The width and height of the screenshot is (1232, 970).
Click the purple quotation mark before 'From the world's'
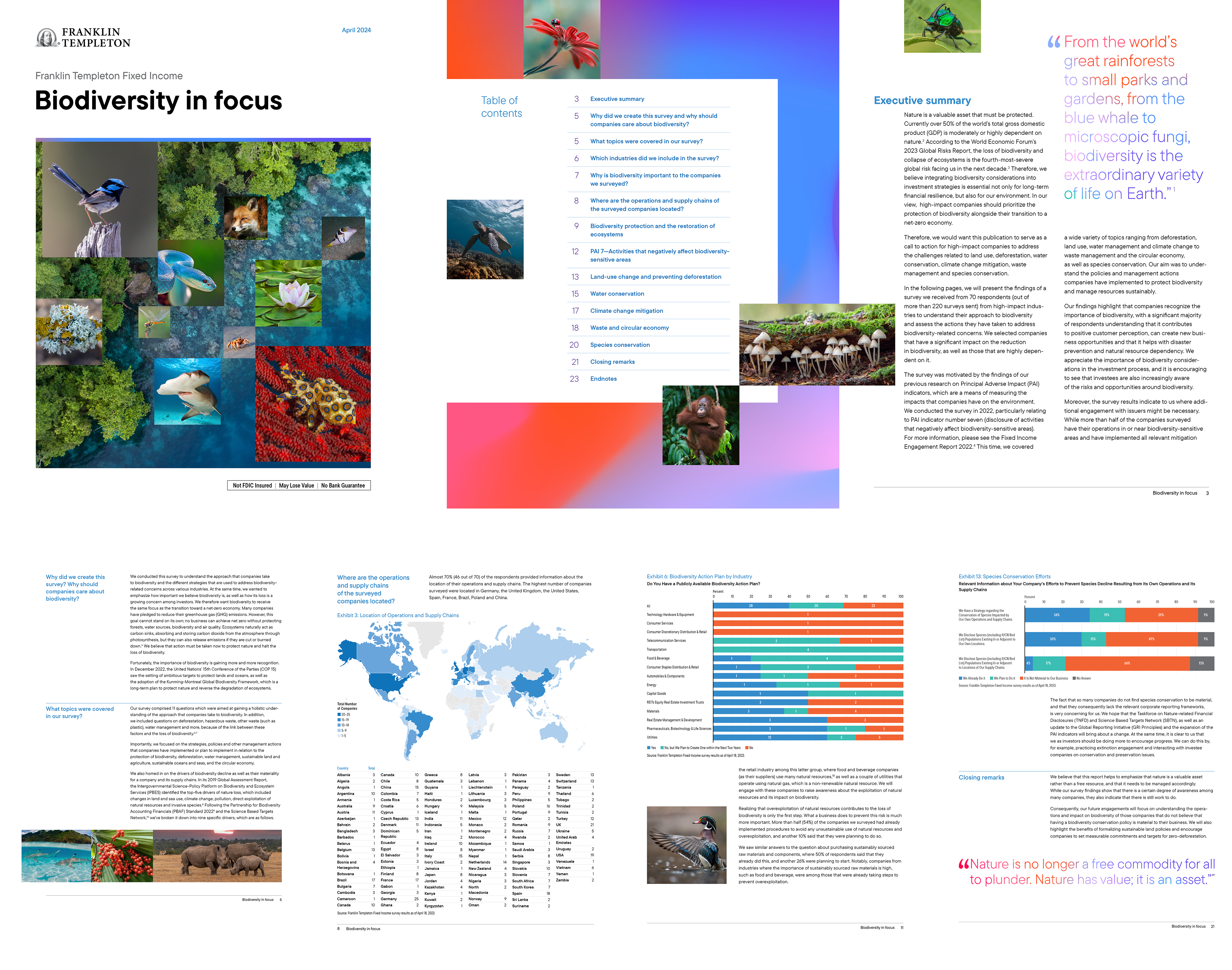pos(1054,42)
